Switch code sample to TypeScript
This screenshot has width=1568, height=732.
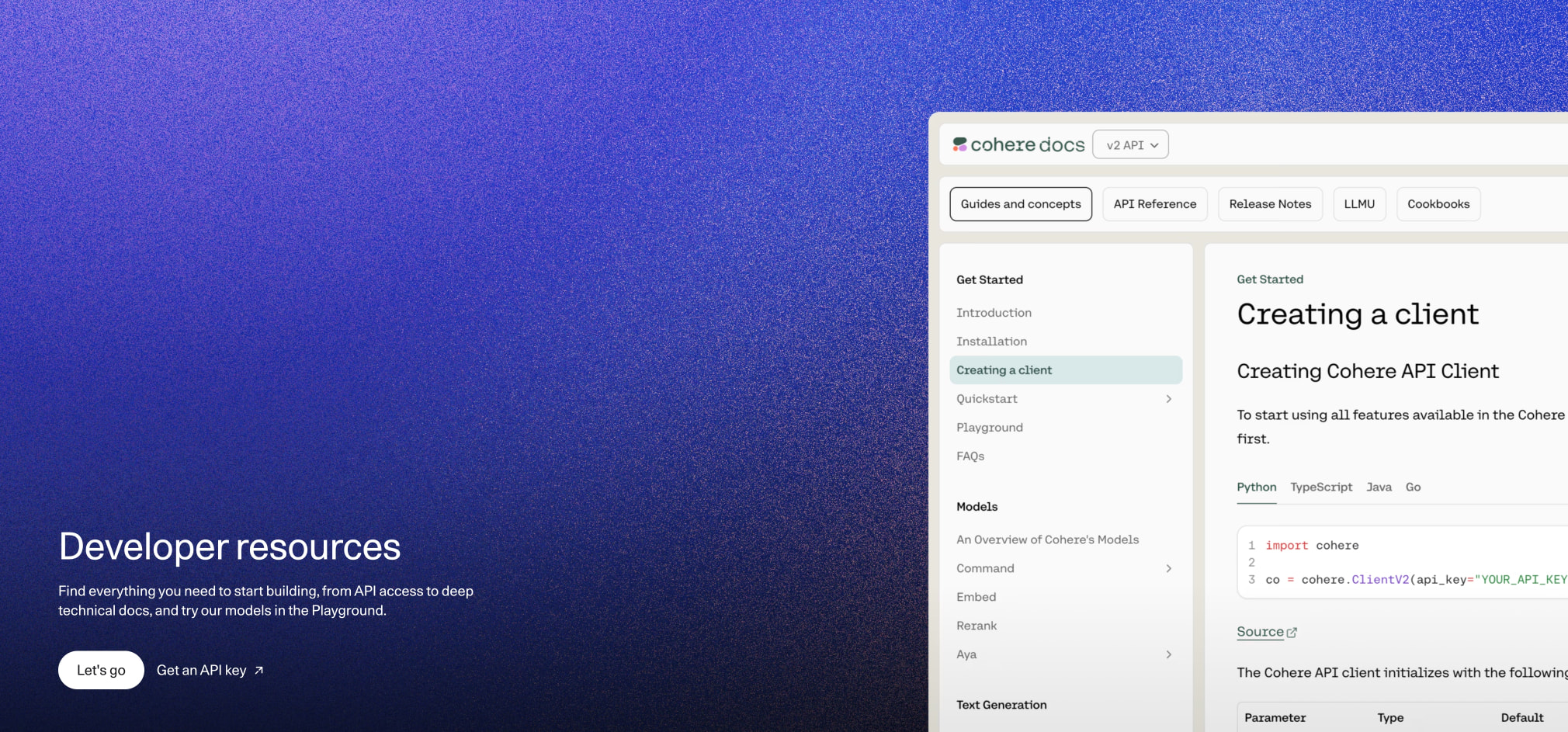1321,487
